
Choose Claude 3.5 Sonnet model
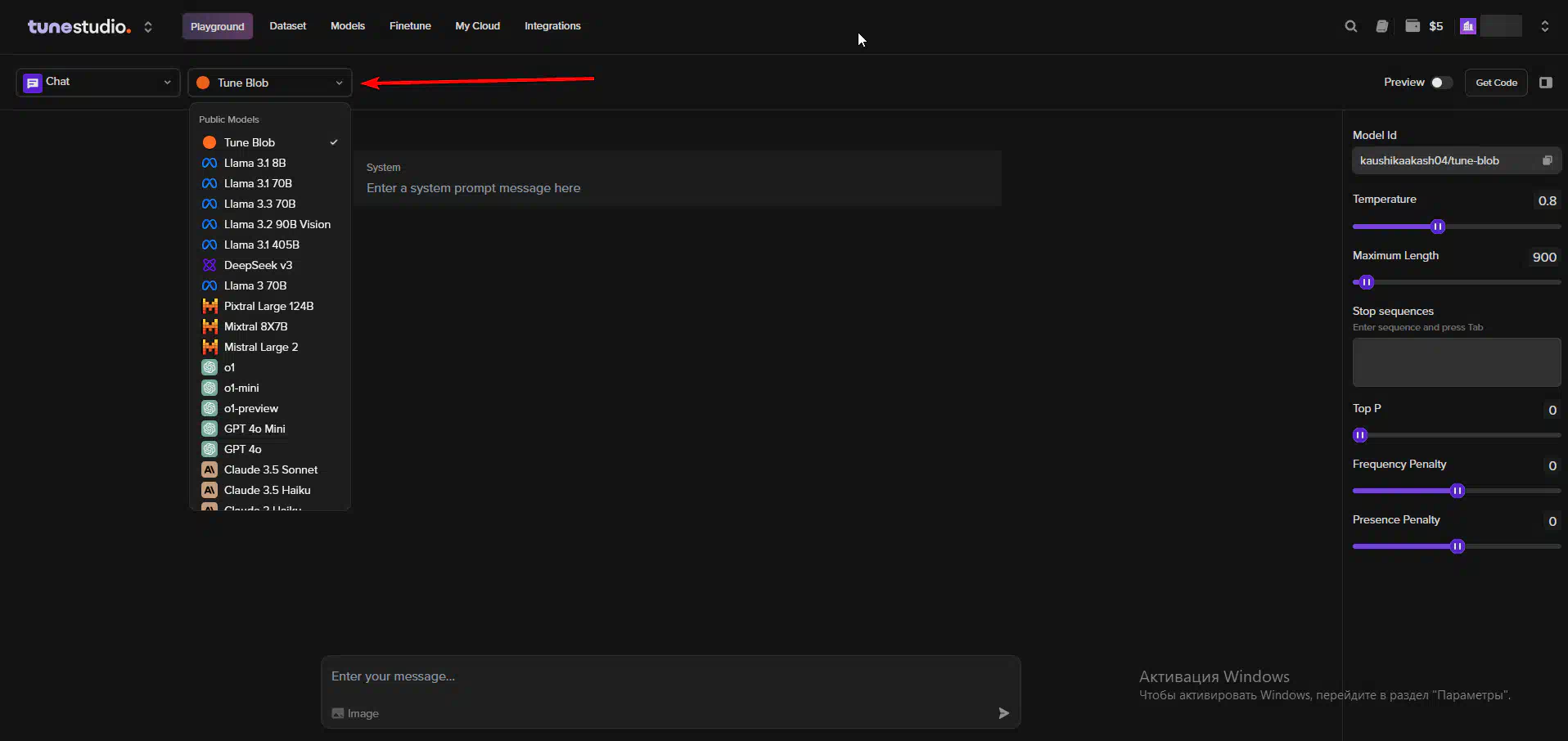(270, 469)
